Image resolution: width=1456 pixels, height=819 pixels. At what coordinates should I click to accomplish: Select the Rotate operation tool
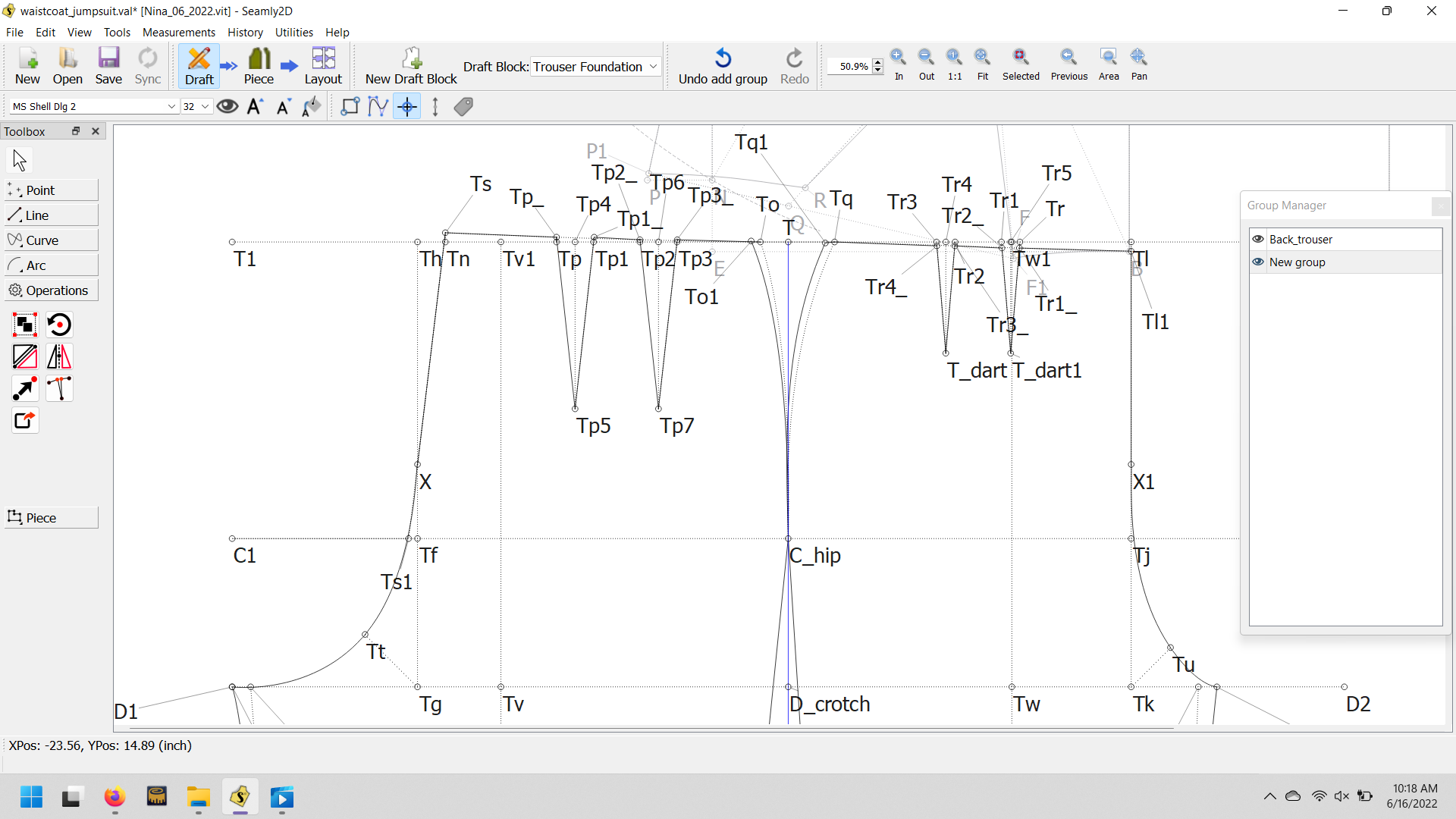click(59, 325)
